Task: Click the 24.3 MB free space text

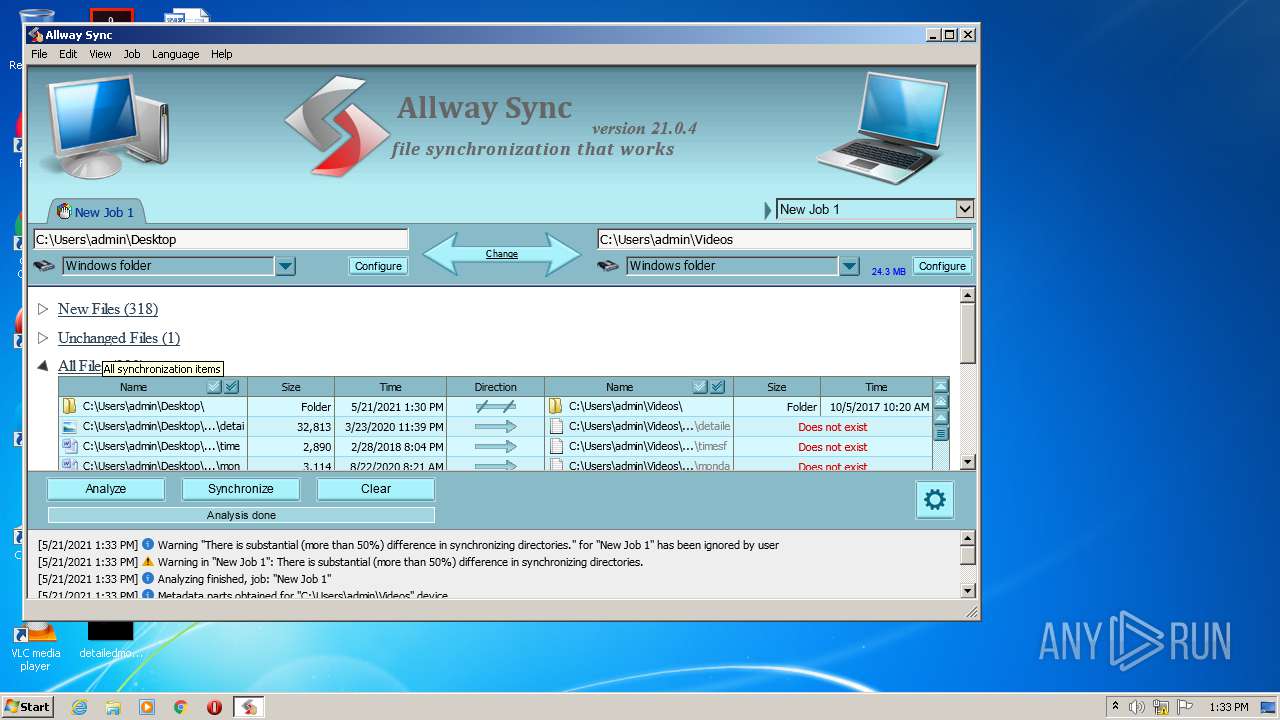Action: [888, 272]
